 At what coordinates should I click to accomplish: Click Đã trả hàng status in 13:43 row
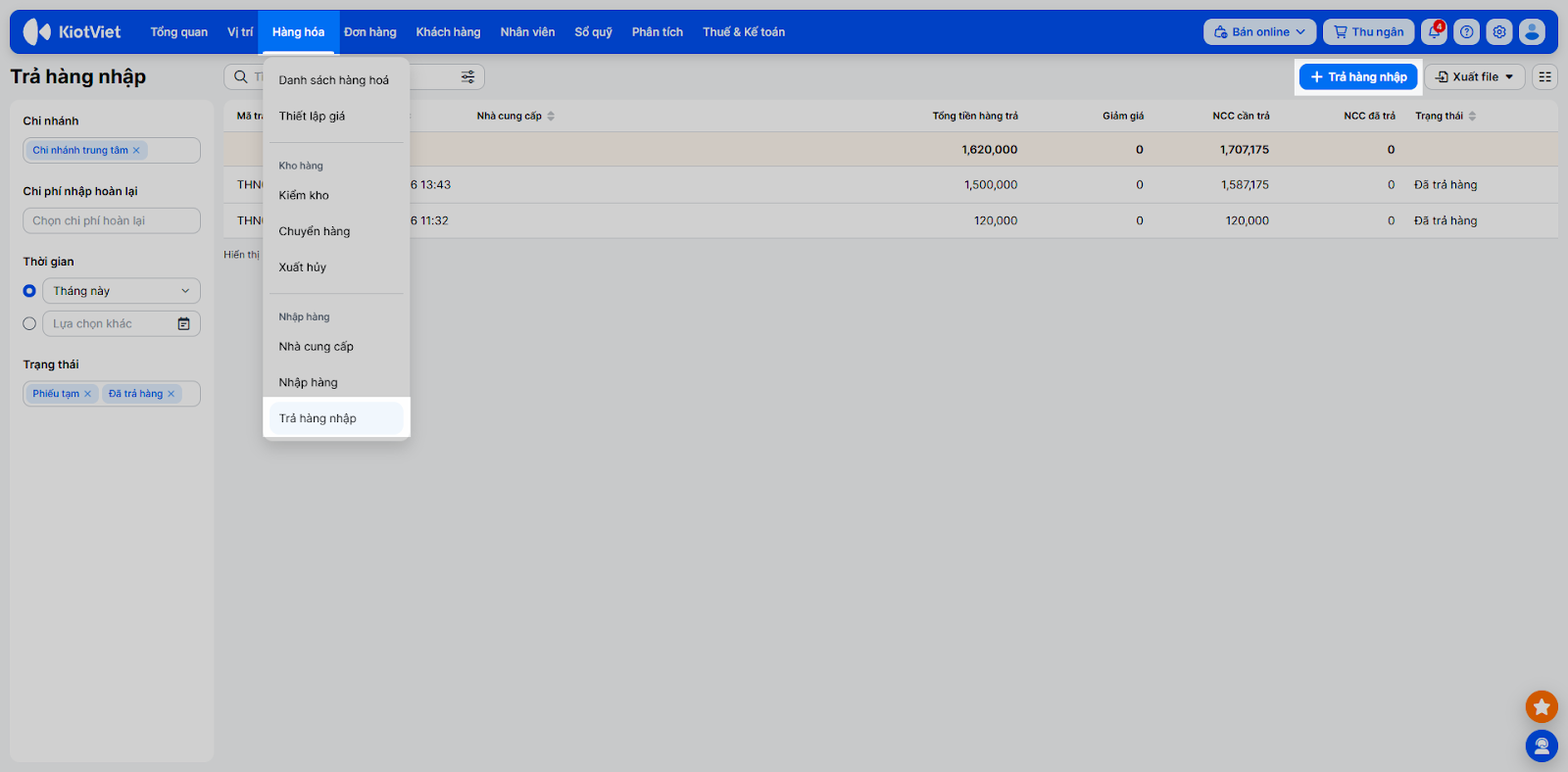click(x=1445, y=185)
